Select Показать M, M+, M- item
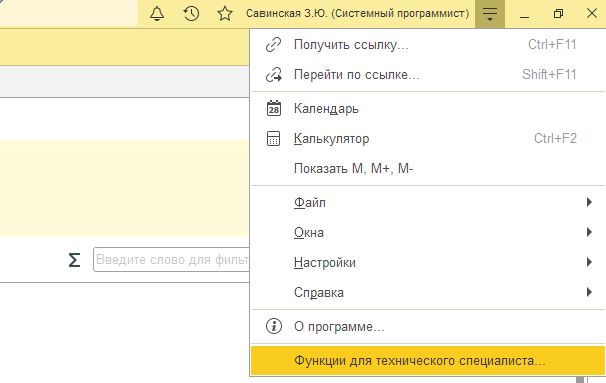This screenshot has width=606, height=383. click(x=428, y=169)
